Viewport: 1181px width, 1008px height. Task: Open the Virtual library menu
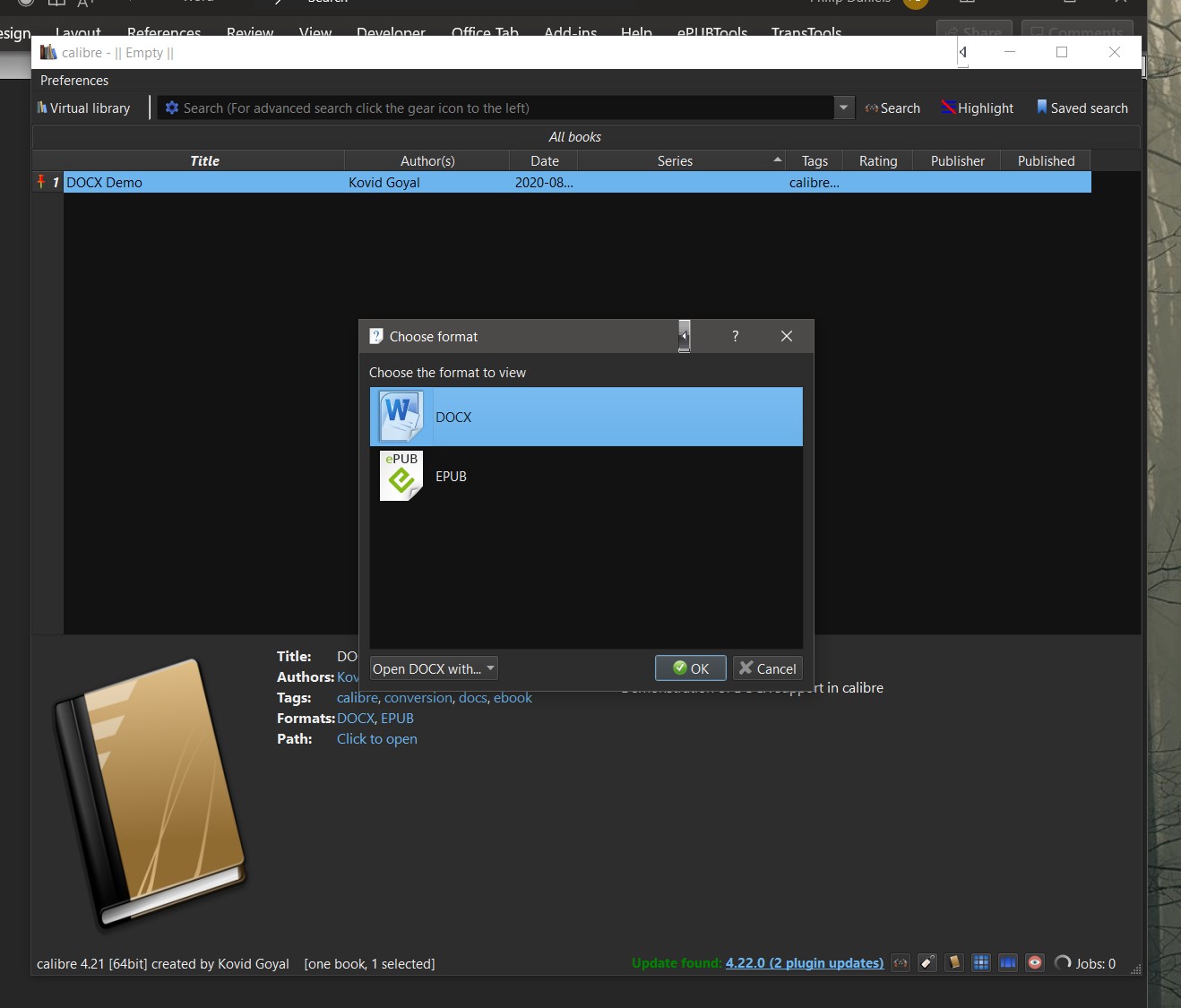click(83, 108)
